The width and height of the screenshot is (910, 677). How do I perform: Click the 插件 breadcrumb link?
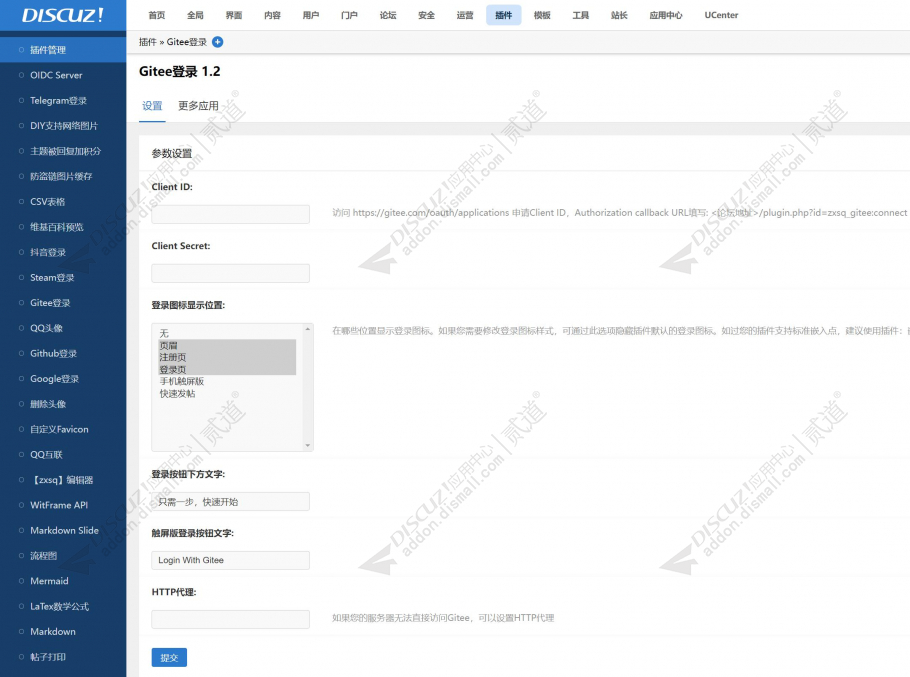click(x=147, y=42)
